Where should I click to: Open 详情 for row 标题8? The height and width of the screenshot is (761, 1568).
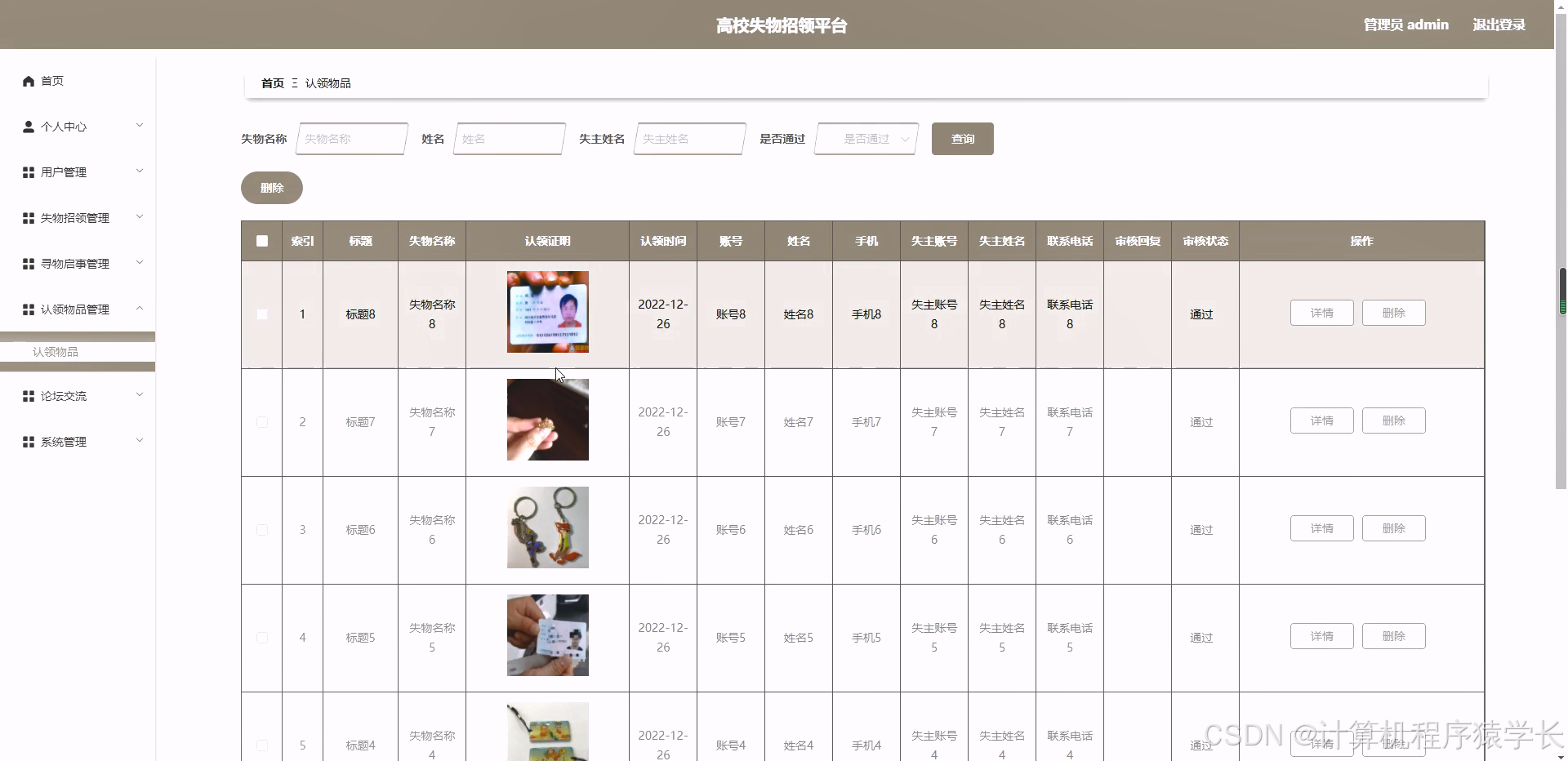click(1322, 313)
